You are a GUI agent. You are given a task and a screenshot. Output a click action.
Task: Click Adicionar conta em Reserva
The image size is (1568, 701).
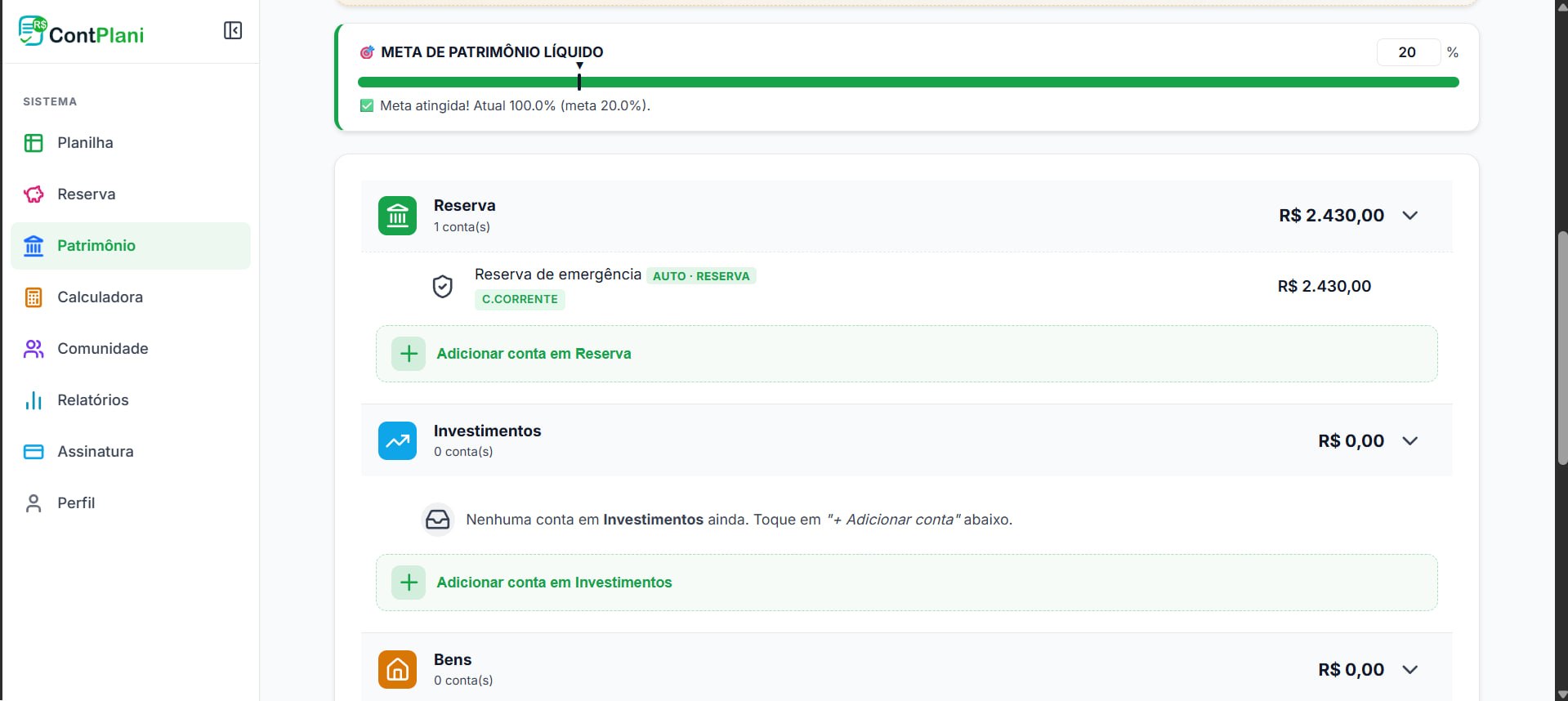coord(906,354)
